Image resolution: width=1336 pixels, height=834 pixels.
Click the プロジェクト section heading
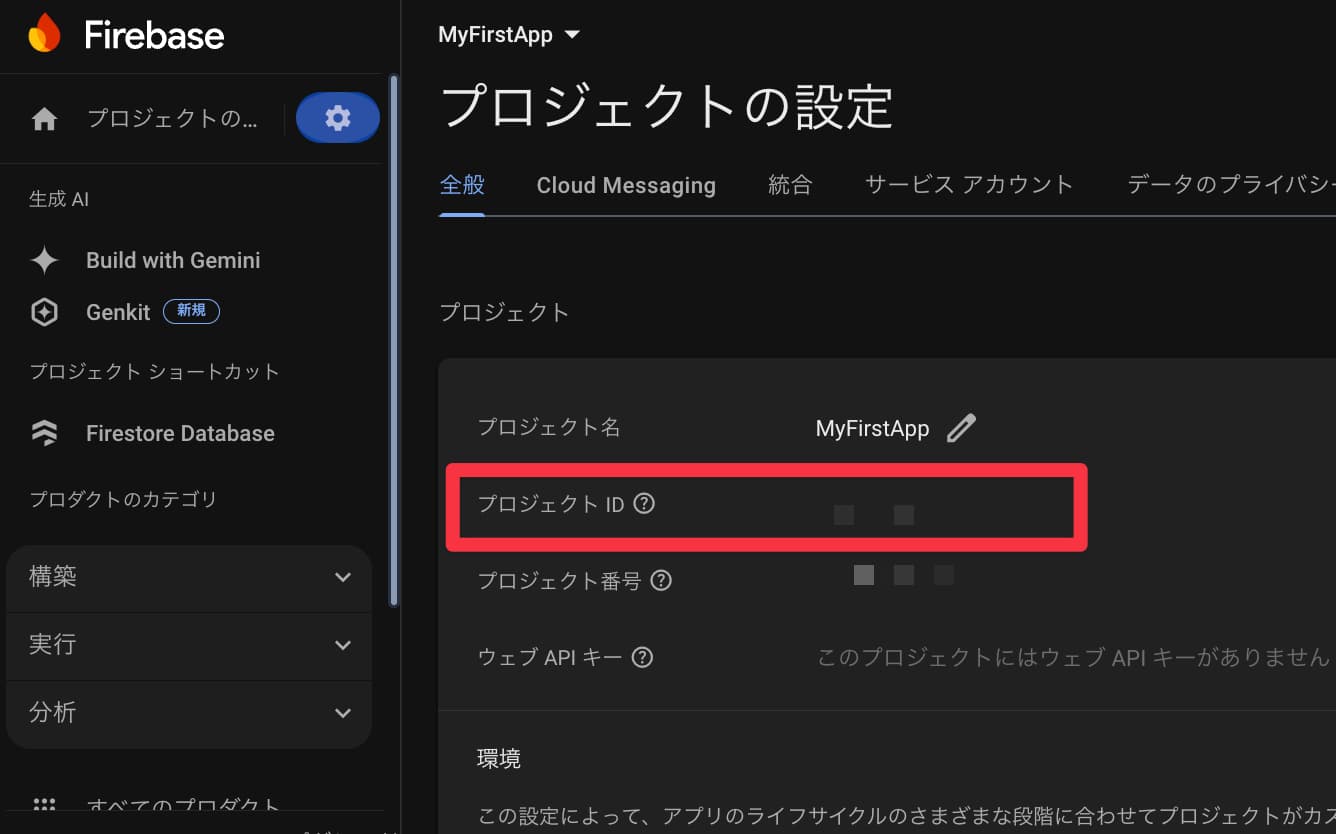[504, 312]
